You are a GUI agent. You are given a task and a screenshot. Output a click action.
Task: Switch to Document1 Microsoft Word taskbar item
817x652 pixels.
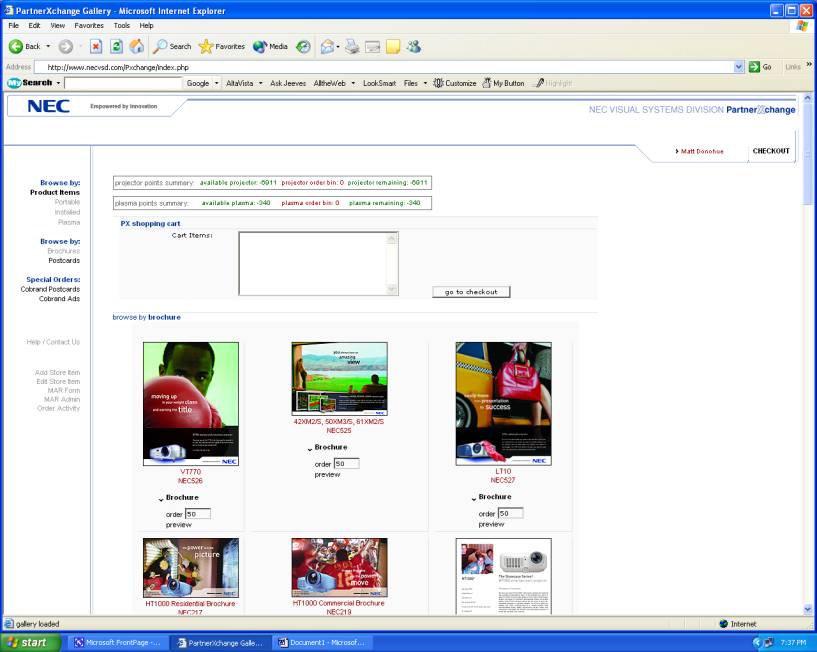321,643
